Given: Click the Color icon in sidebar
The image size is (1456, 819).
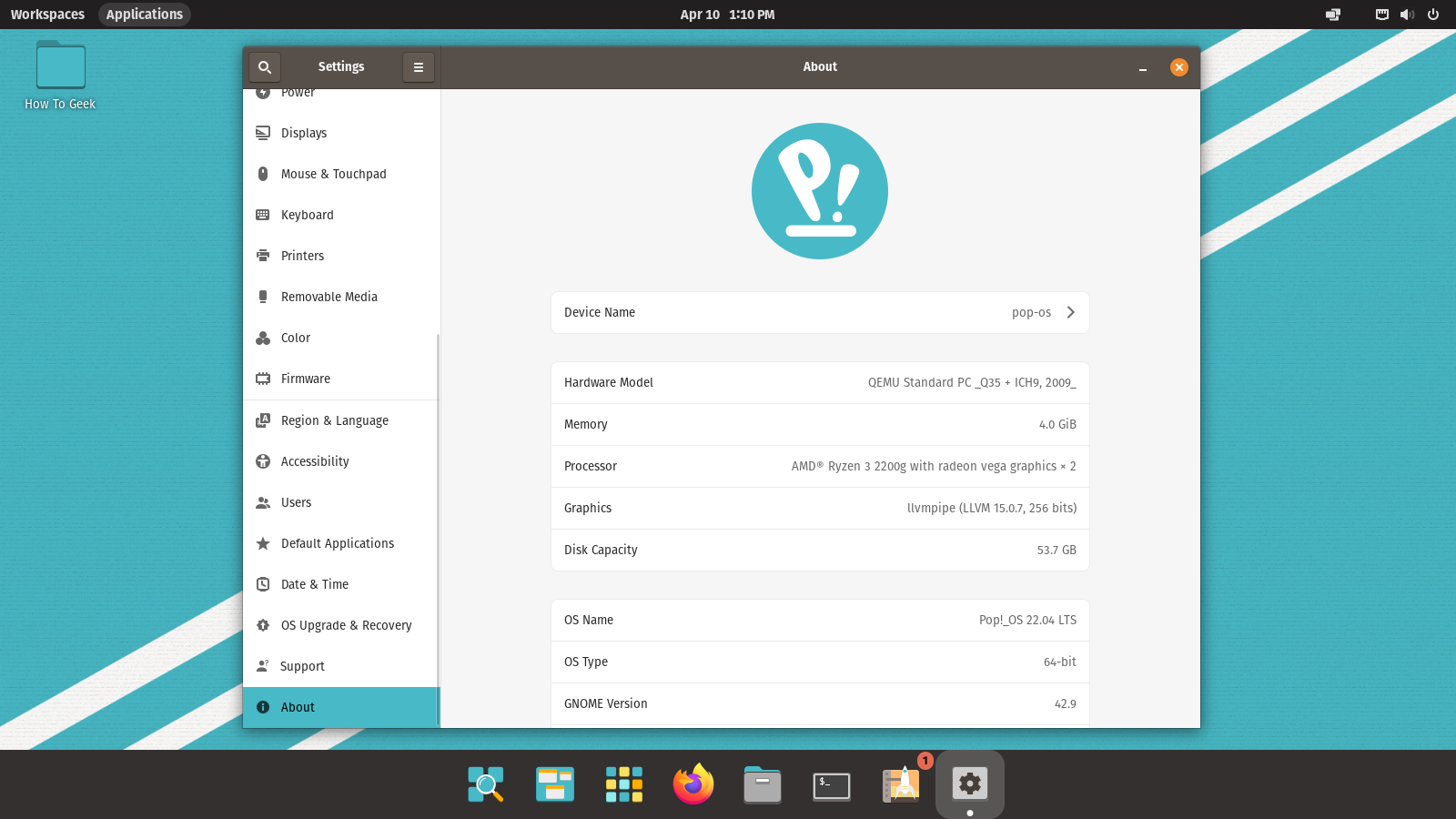Looking at the screenshot, I should pyautogui.click(x=263, y=338).
